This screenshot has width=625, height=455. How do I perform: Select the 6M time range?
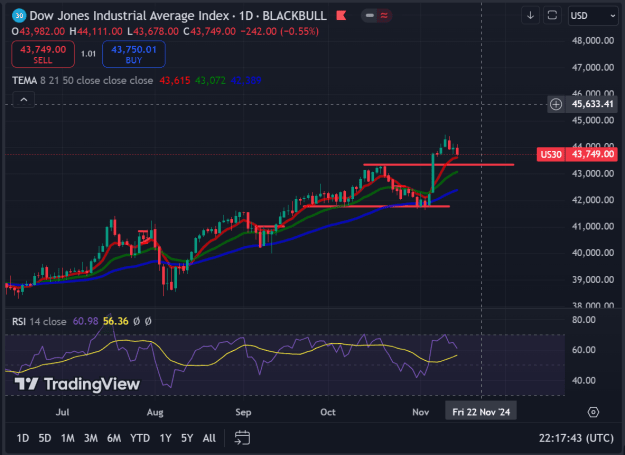(114, 438)
